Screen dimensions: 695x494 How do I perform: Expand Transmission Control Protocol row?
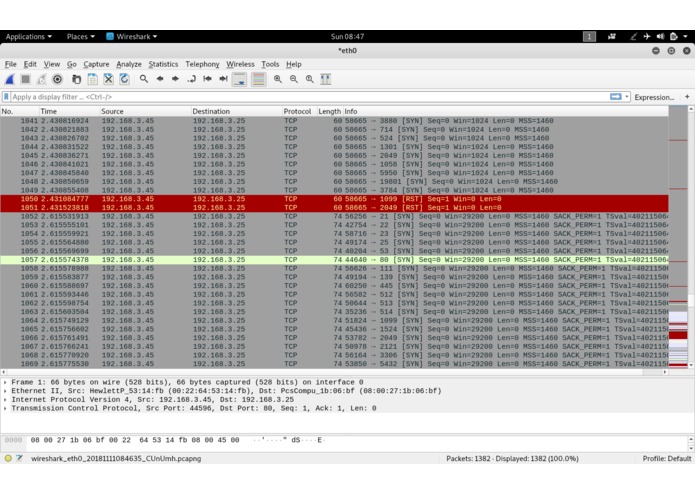tap(5, 408)
